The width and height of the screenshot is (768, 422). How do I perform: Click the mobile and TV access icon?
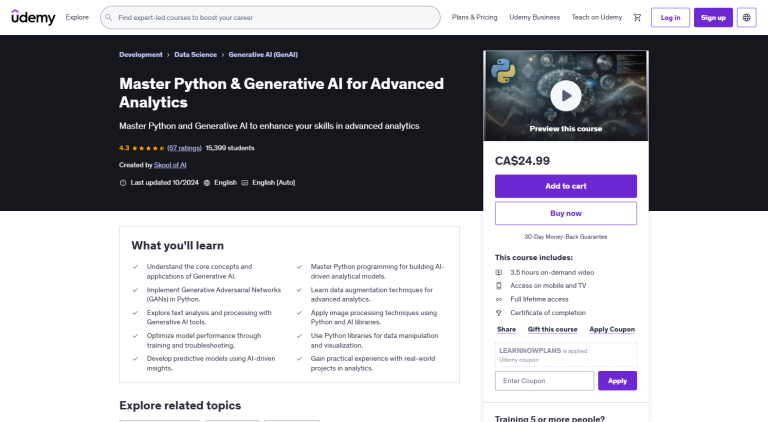(499, 285)
